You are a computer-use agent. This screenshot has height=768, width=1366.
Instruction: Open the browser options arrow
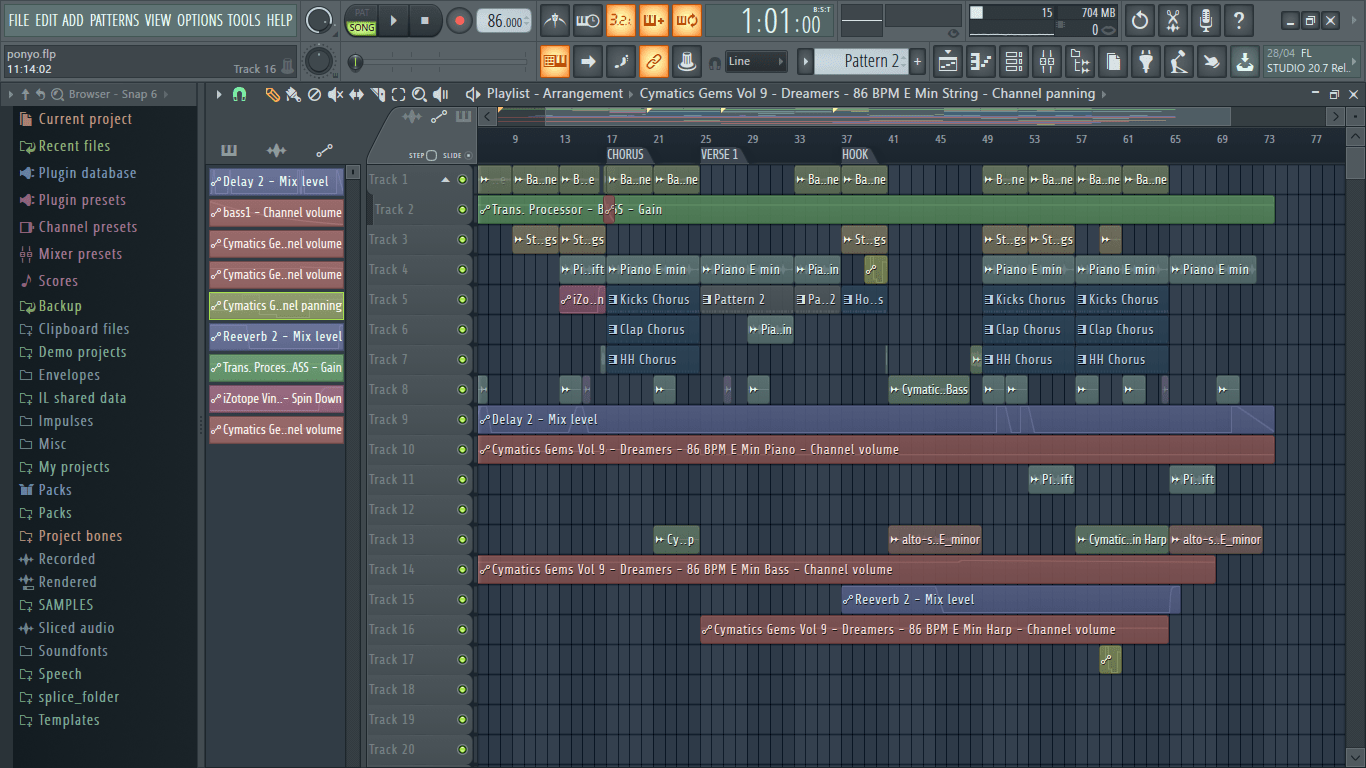pyautogui.click(x=11, y=94)
